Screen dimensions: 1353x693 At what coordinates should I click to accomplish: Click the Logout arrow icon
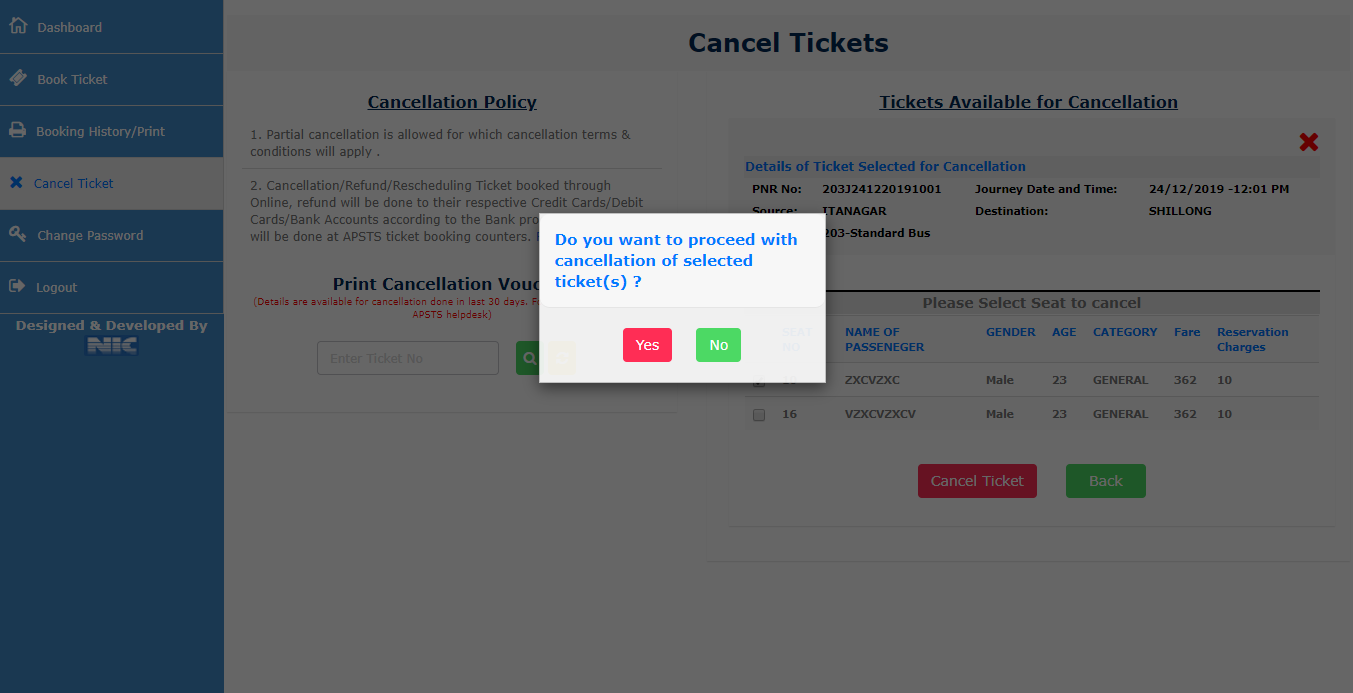[x=17, y=286]
